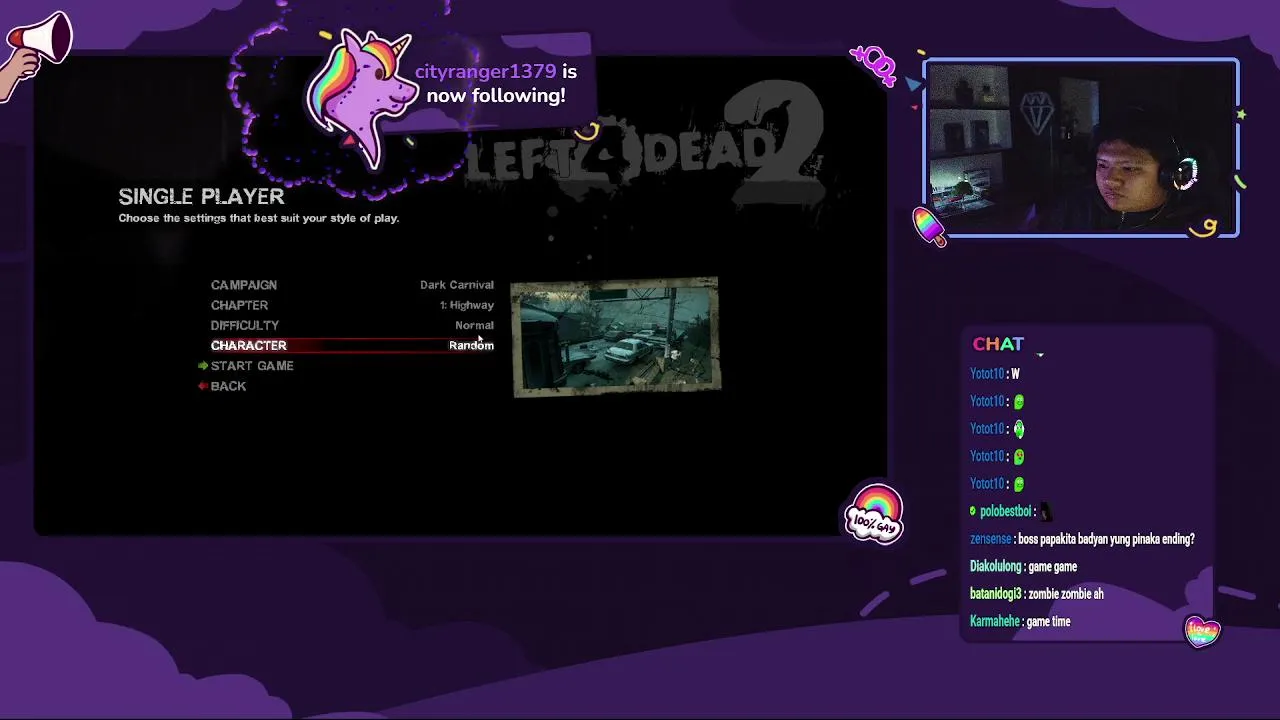Change the Normal difficulty value
Viewport: 1280px width, 720px height.
pyautogui.click(x=474, y=325)
